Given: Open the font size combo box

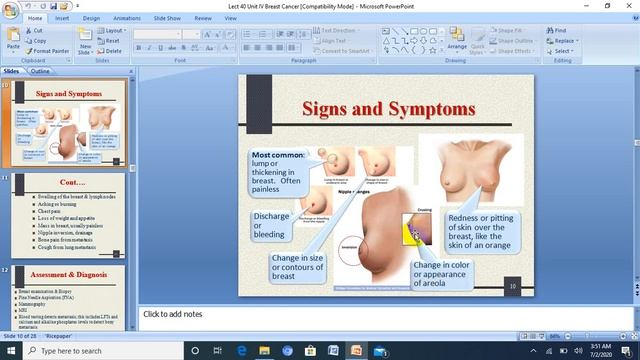Looking at the screenshot, I should point(191,34).
